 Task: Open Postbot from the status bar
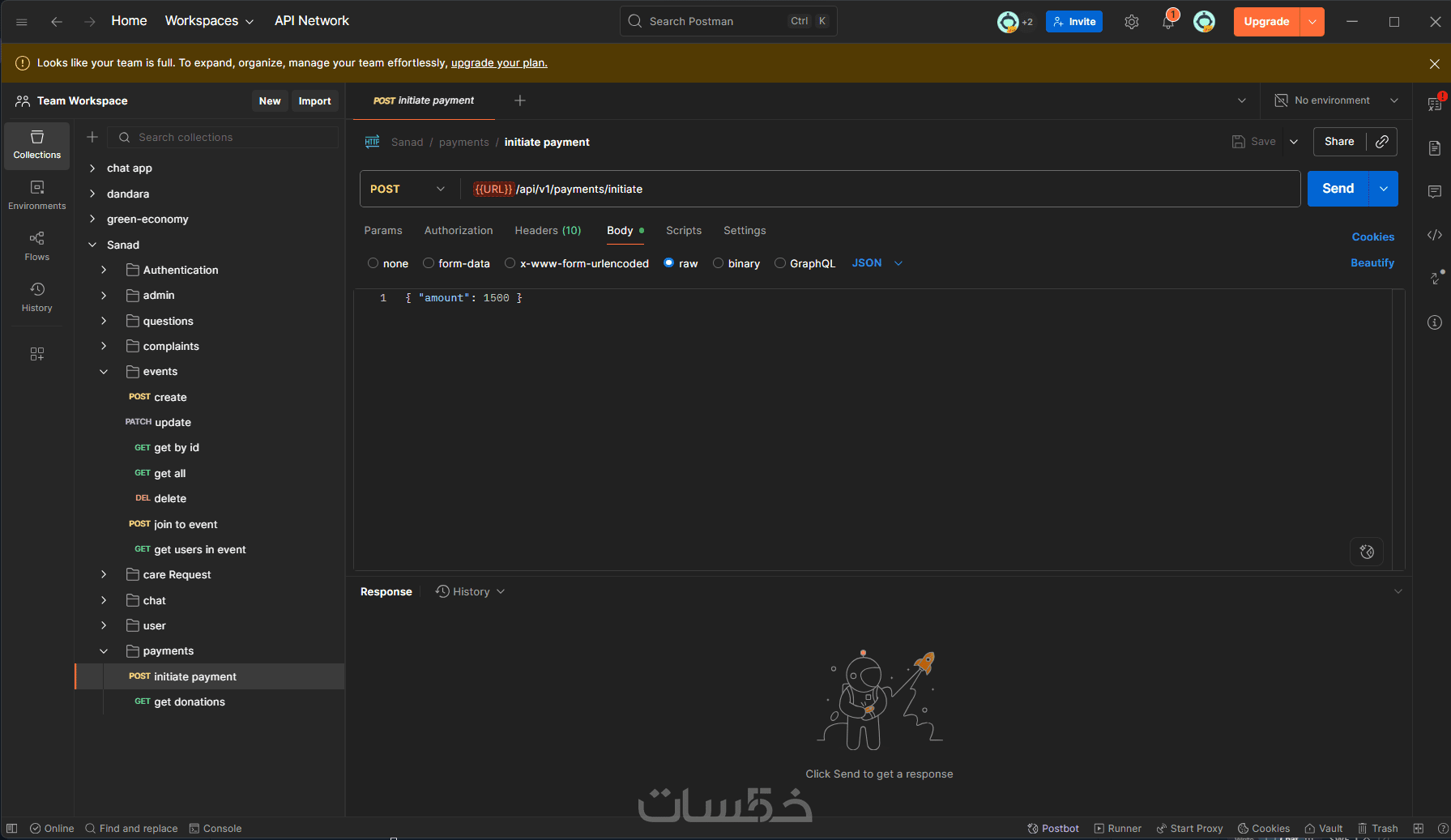[1053, 829]
